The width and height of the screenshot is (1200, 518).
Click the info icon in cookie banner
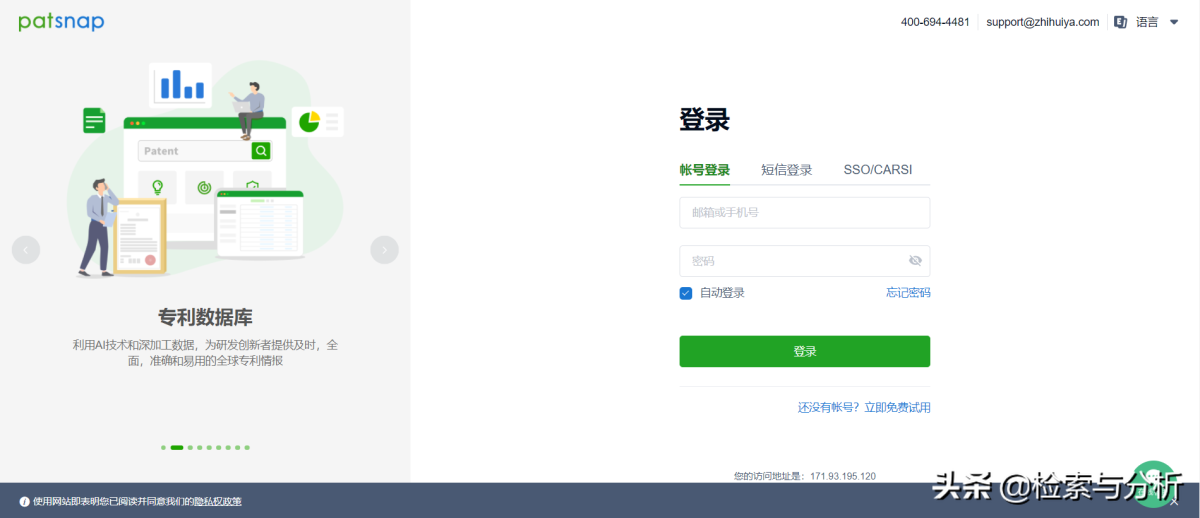(x=24, y=501)
